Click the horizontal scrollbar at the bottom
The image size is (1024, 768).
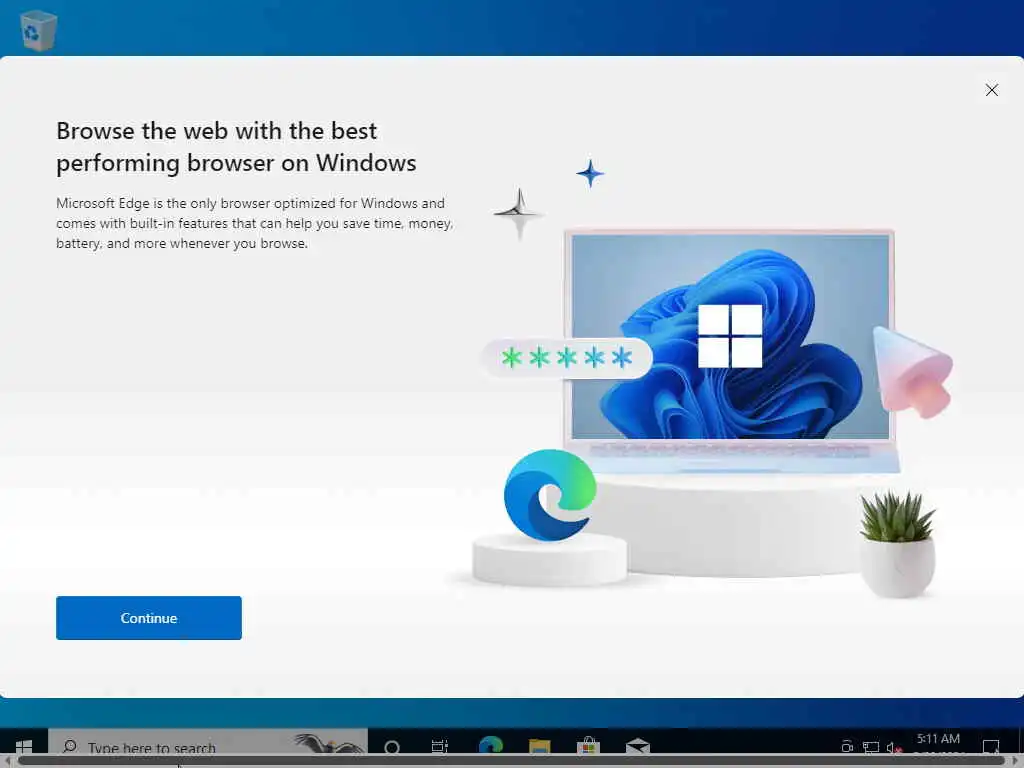[510, 761]
